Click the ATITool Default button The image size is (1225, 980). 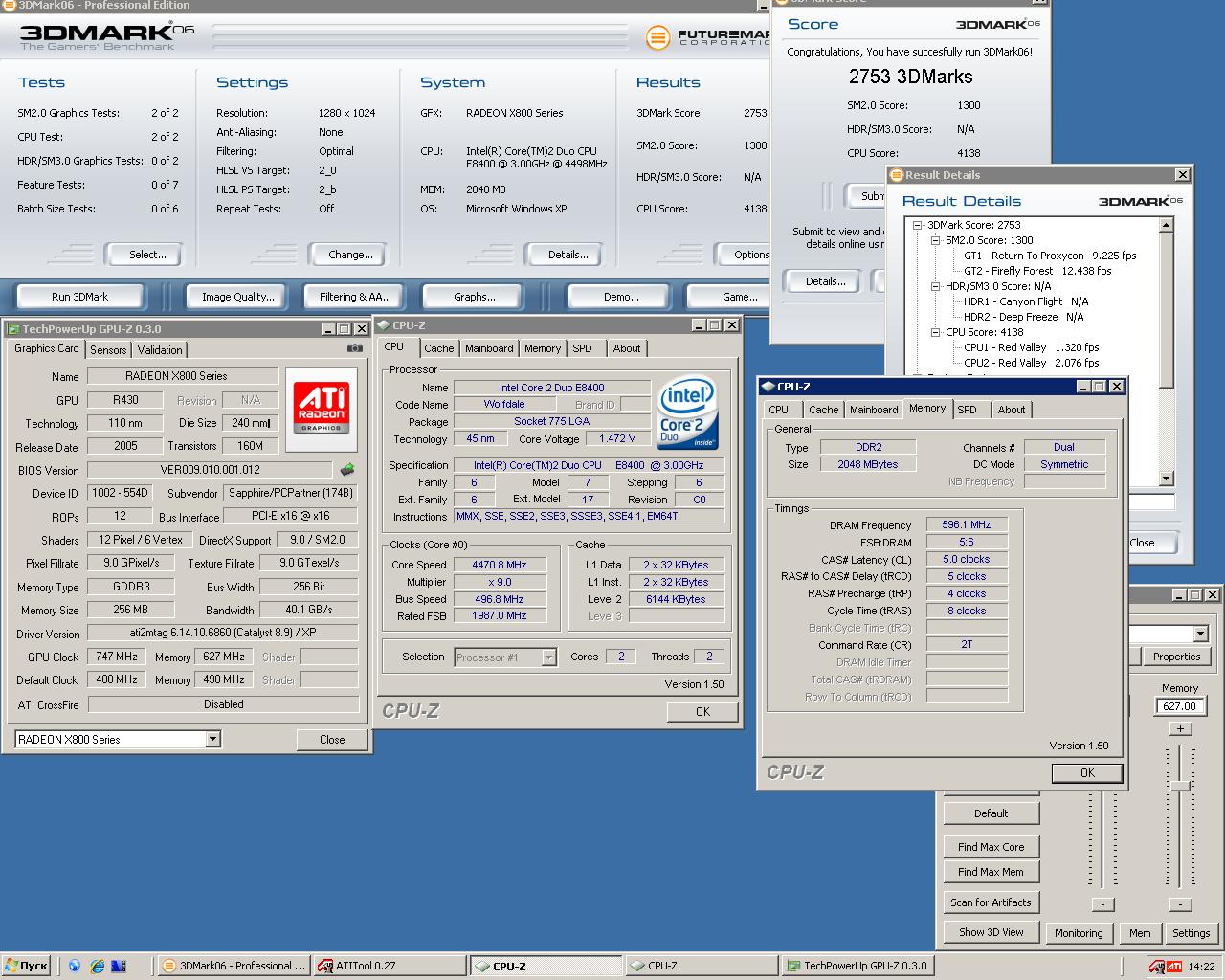[x=991, y=813]
